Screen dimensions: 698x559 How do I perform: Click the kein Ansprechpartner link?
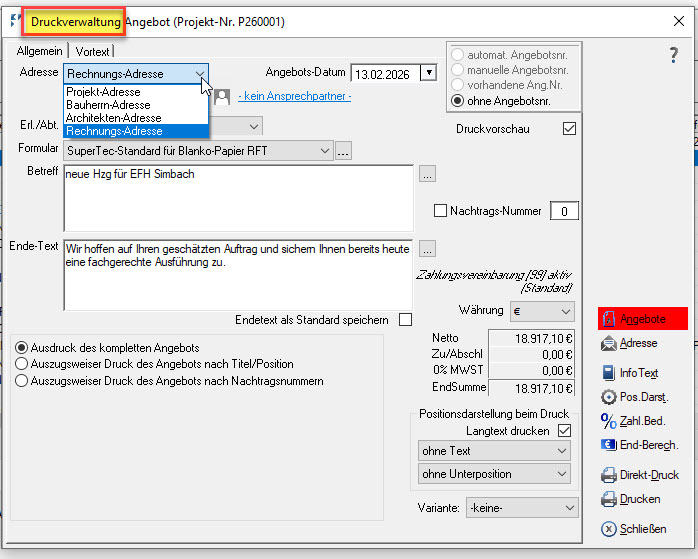coord(294,96)
